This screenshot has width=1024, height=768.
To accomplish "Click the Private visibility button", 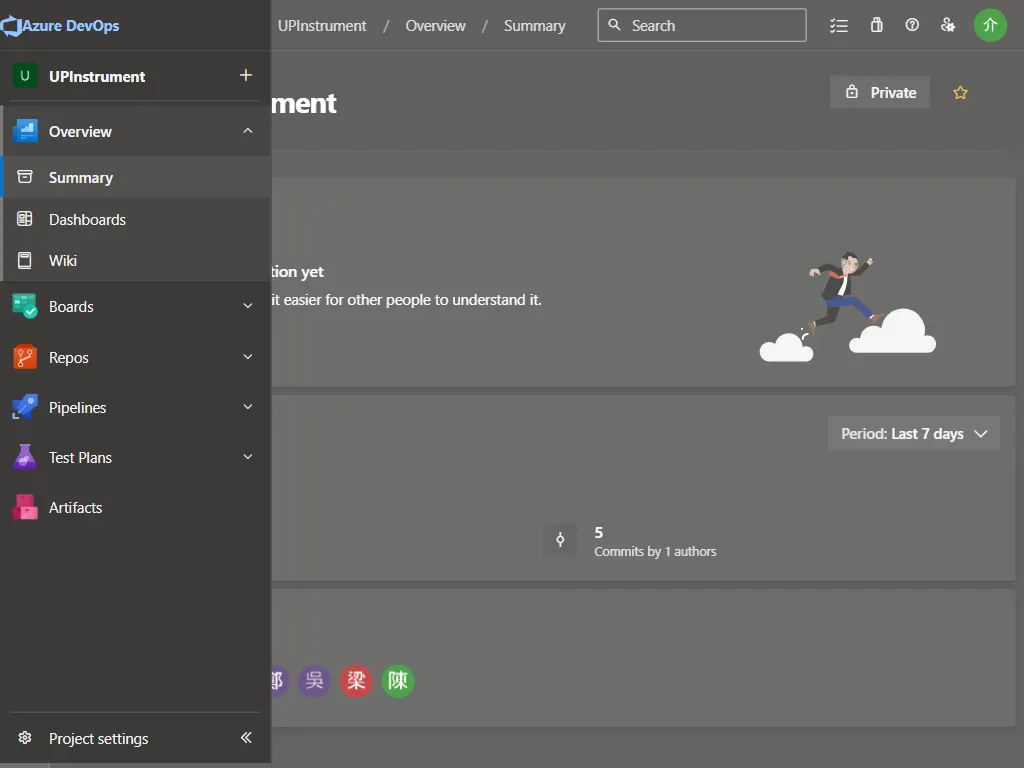I will click(880, 92).
